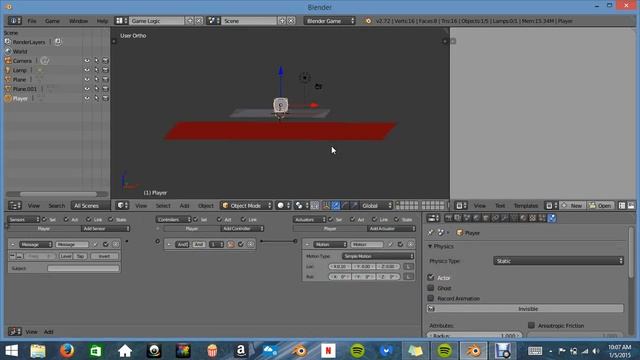Enable the Record Animation checkbox
This screenshot has height=360, width=640.
pyautogui.click(x=431, y=298)
